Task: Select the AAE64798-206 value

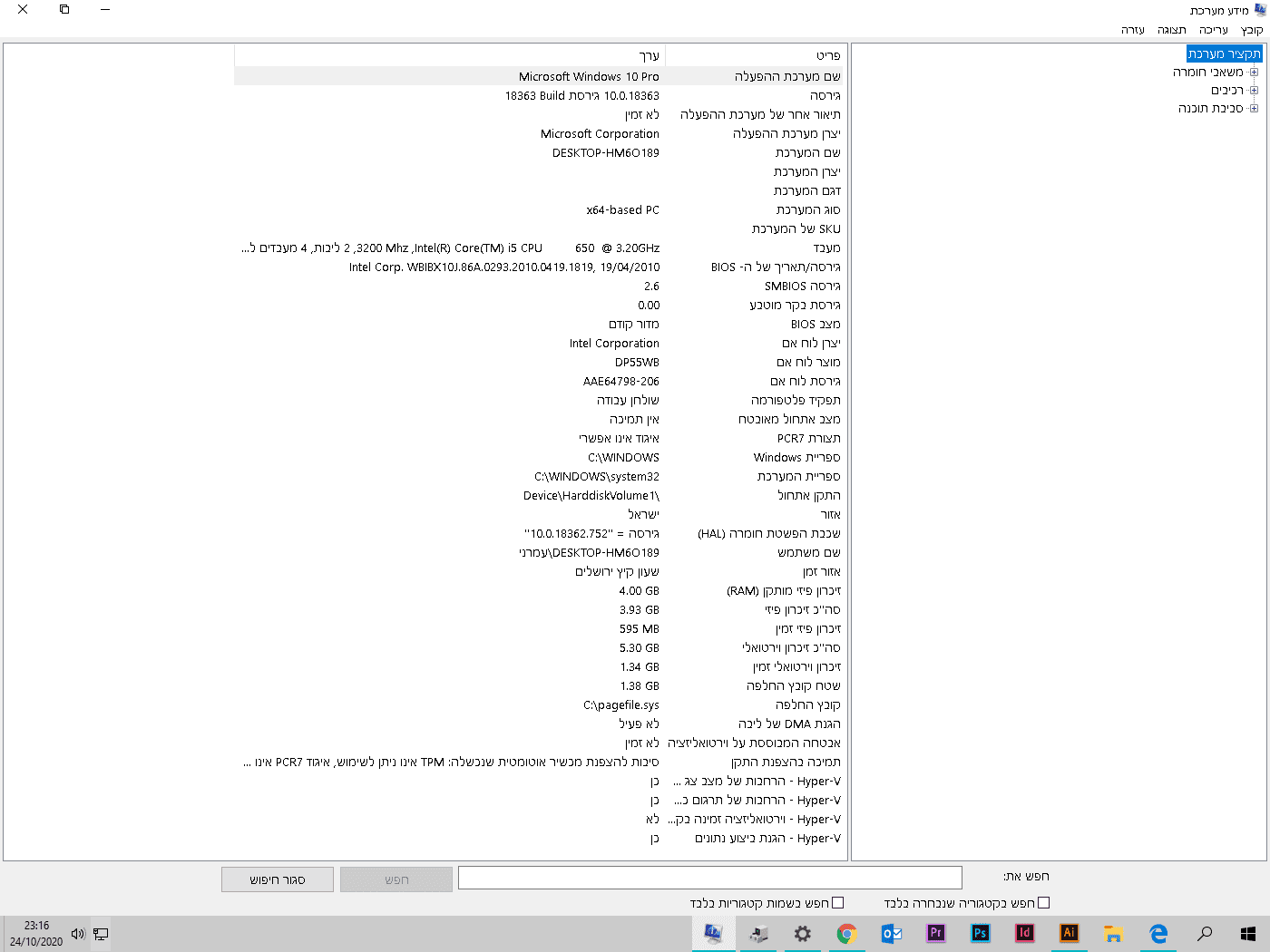Action: (x=621, y=381)
